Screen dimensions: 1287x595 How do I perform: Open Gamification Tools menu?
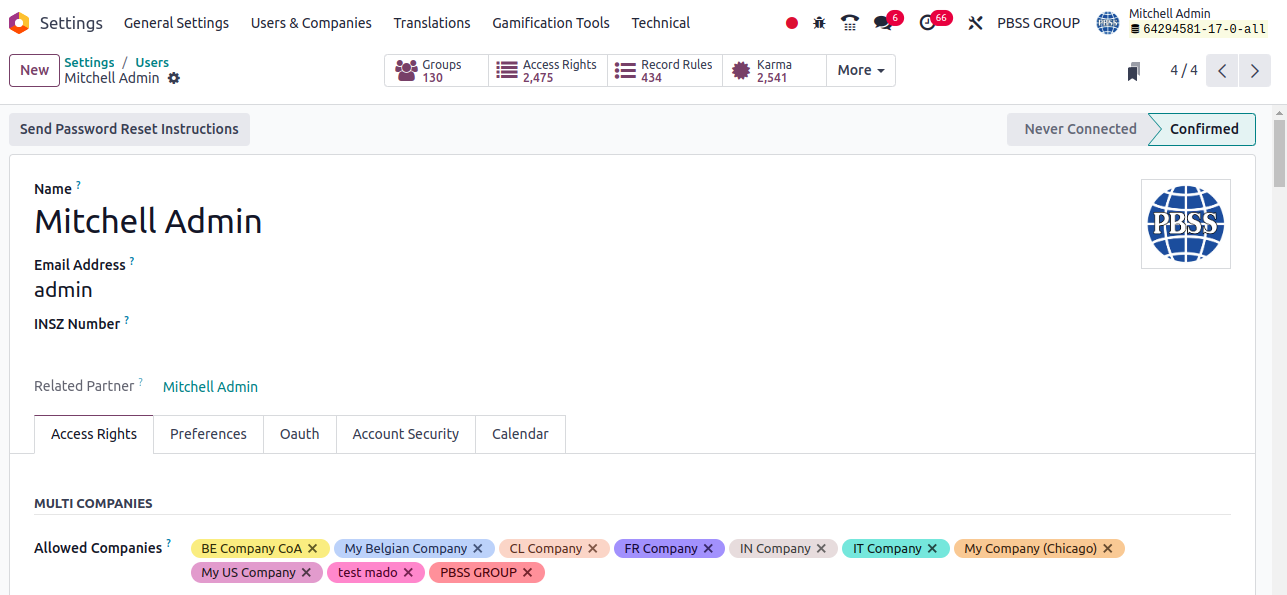click(551, 23)
